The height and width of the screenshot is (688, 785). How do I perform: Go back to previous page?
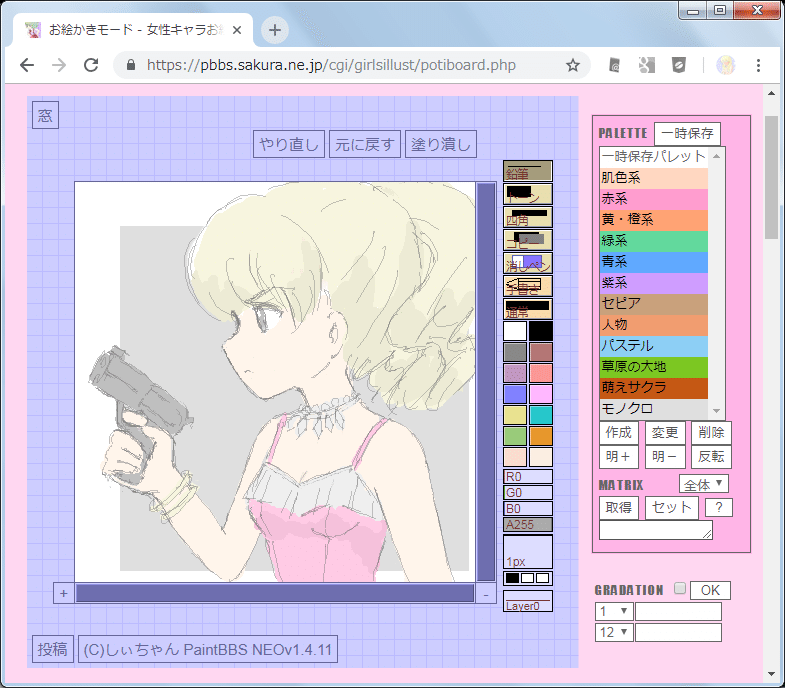(27, 65)
